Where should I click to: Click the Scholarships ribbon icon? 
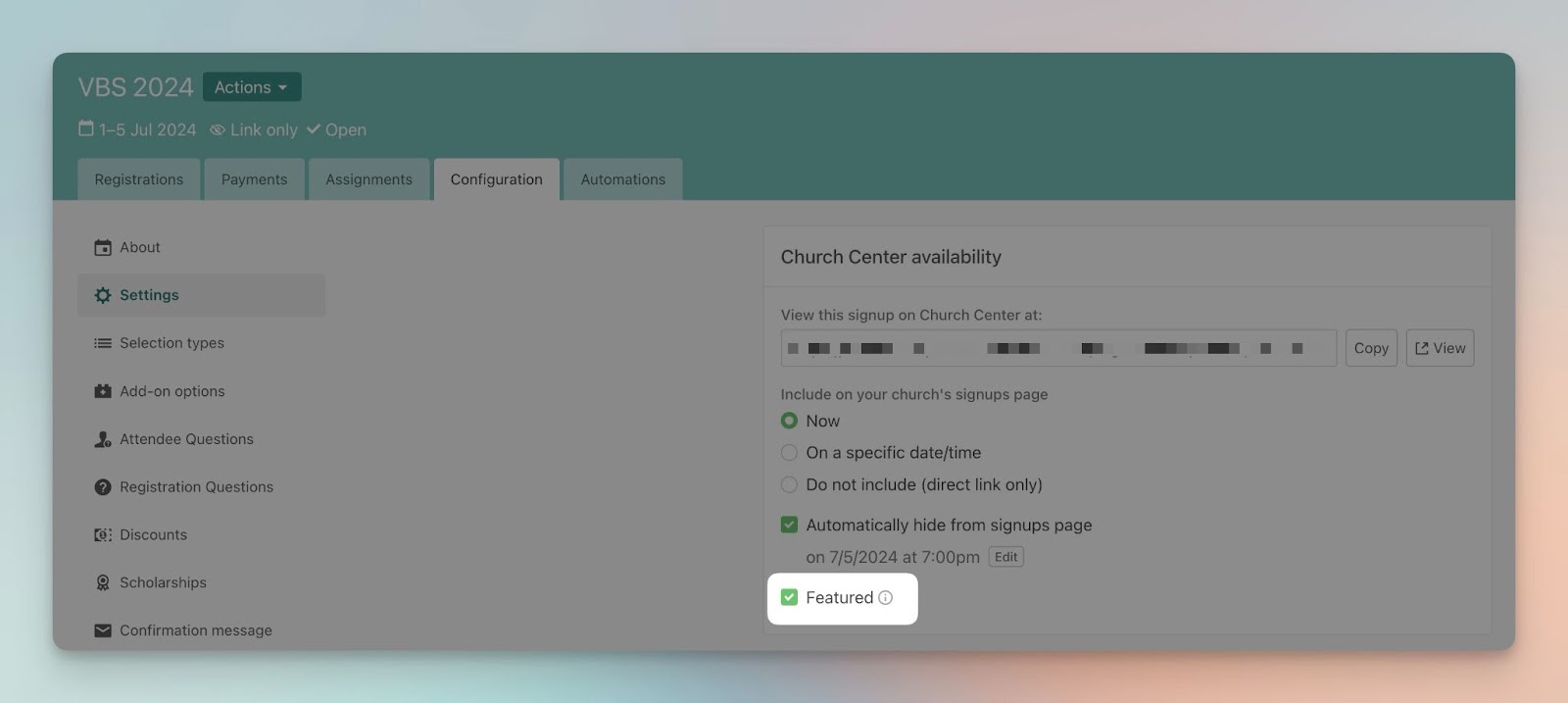point(103,582)
